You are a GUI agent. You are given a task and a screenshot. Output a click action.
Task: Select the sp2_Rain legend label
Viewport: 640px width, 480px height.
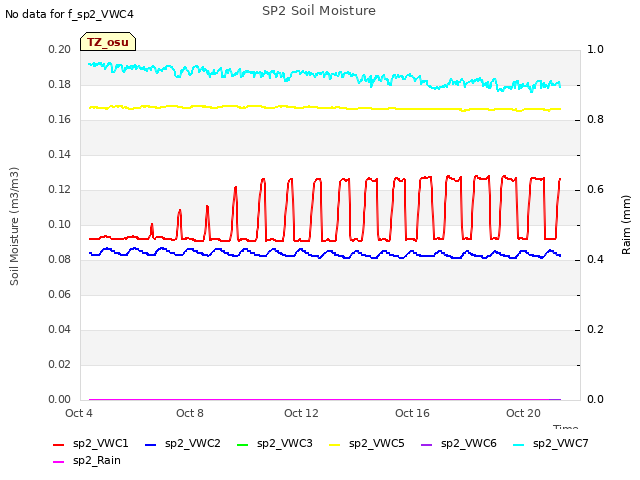(x=97, y=461)
